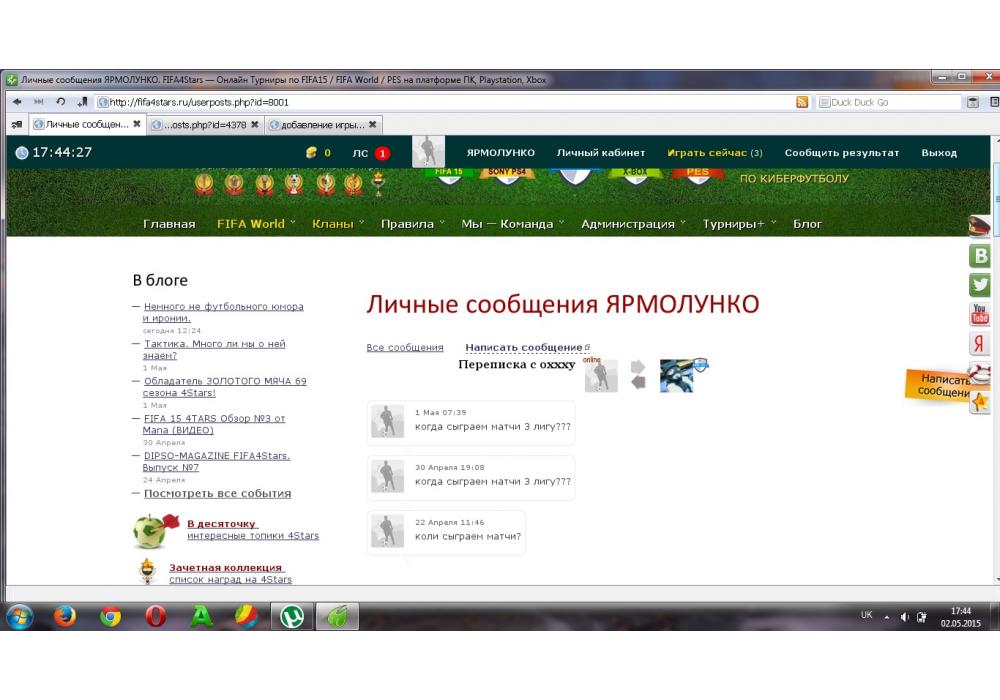Click the police cap sidebar icon
The height and width of the screenshot is (700, 1000).
click(980, 226)
